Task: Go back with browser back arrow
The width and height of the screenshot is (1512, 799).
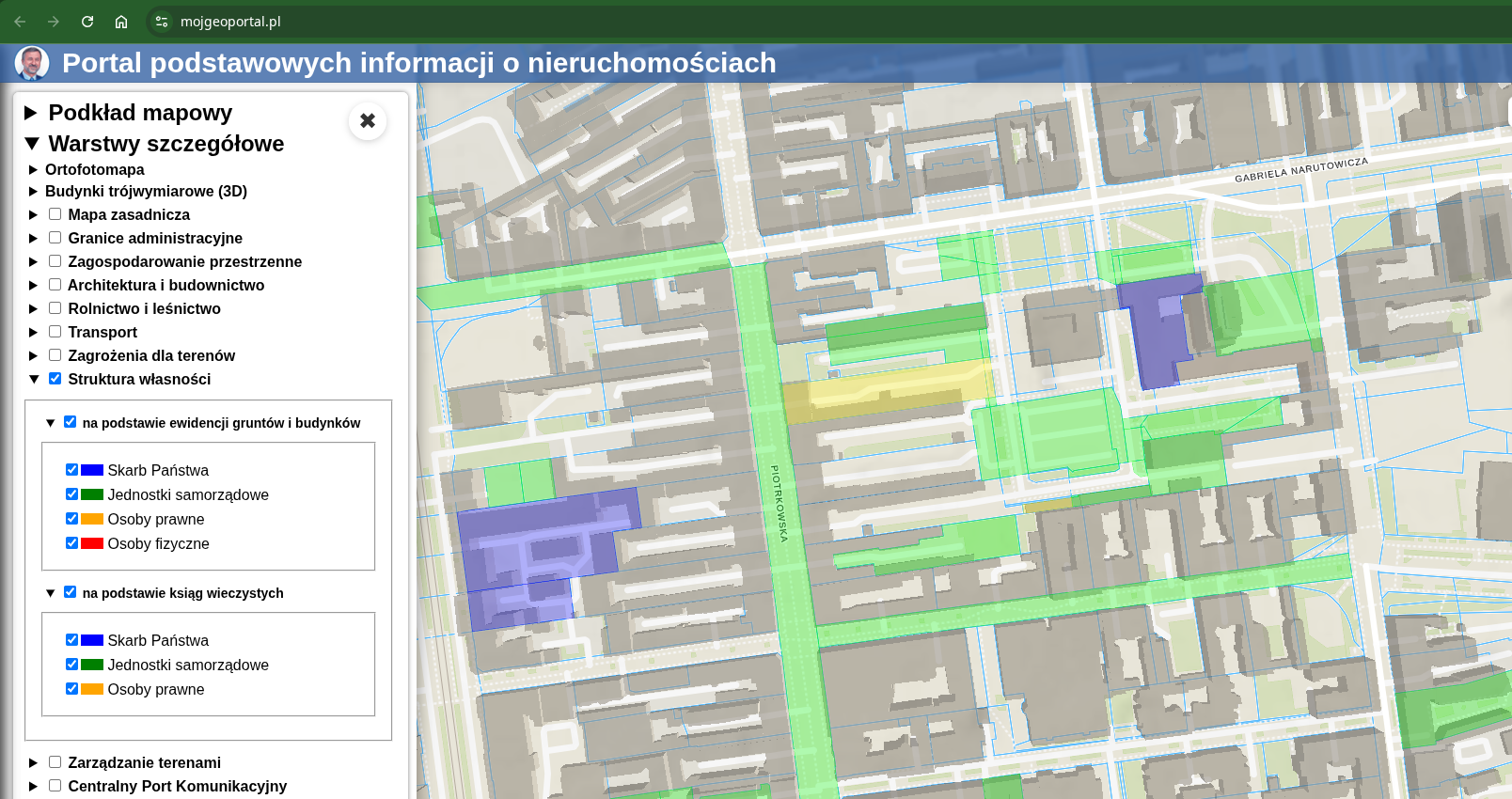Action: (20, 22)
